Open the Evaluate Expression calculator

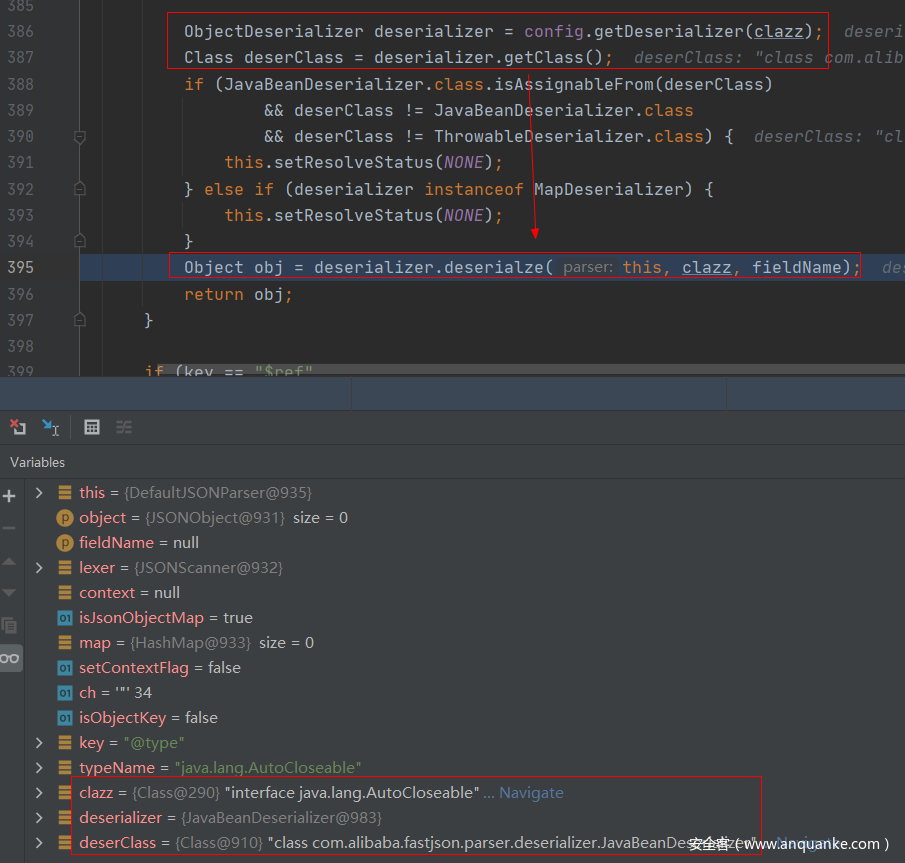point(92,427)
